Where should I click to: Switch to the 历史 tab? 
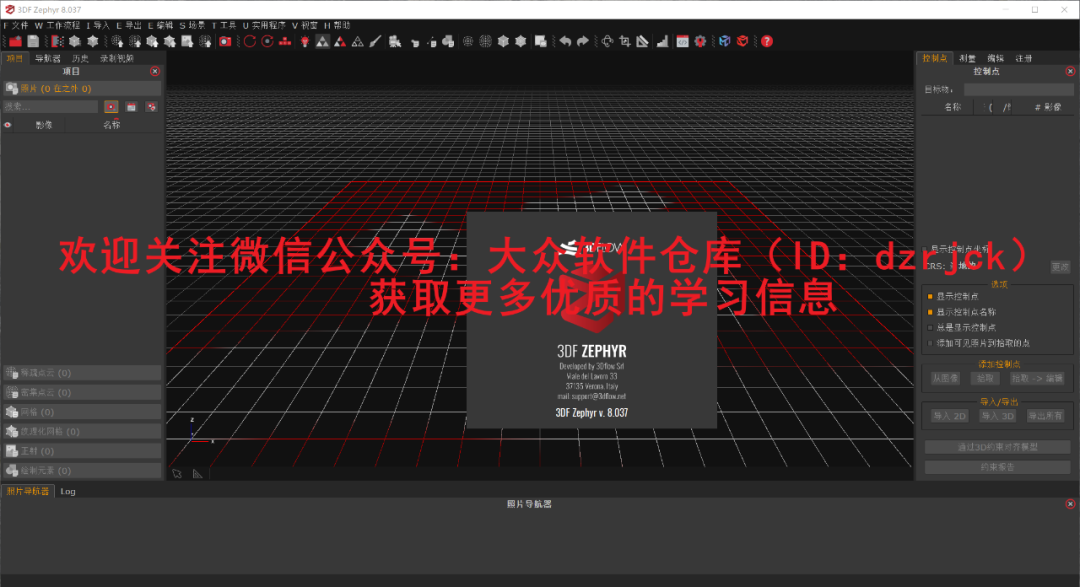click(81, 59)
